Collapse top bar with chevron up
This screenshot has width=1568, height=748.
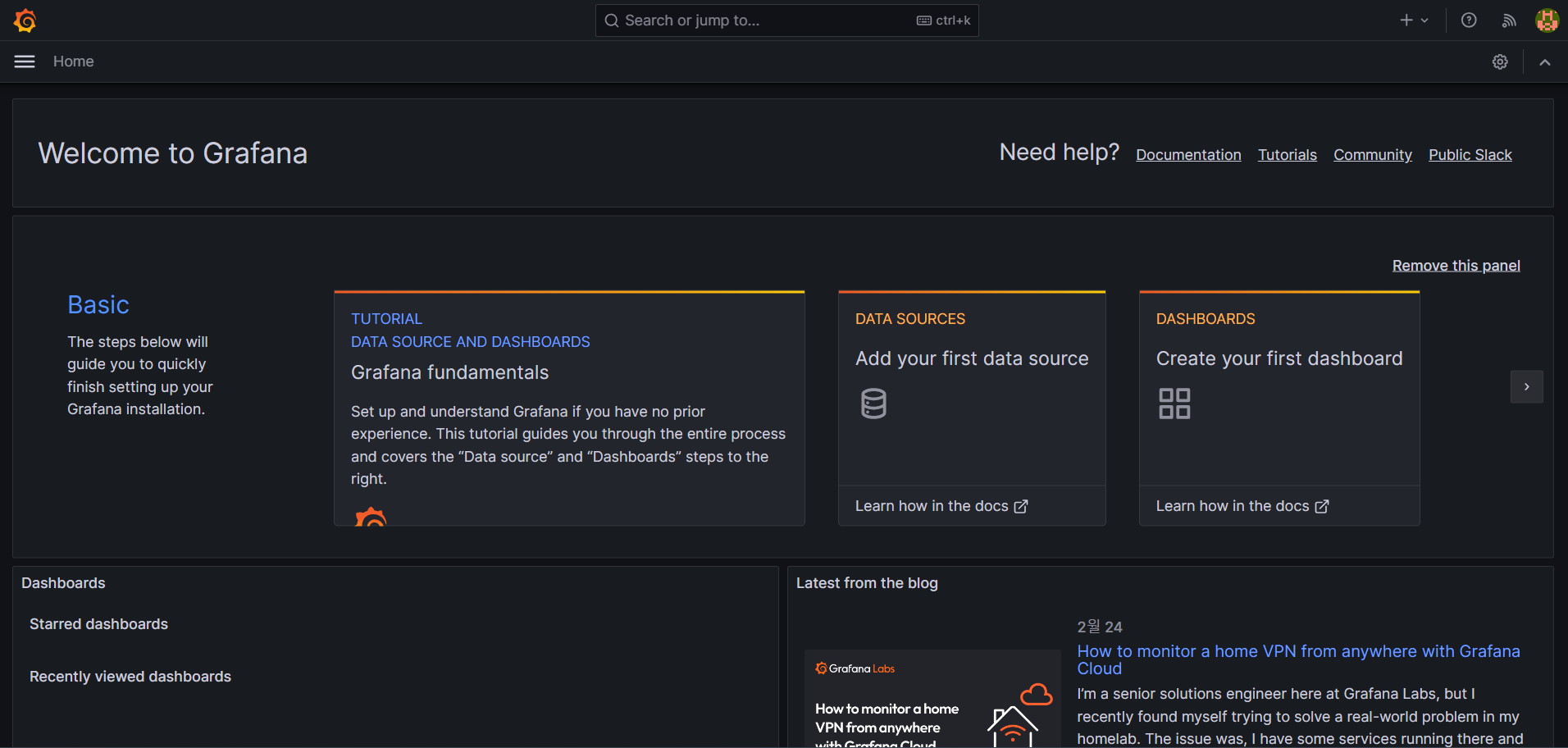click(x=1545, y=62)
